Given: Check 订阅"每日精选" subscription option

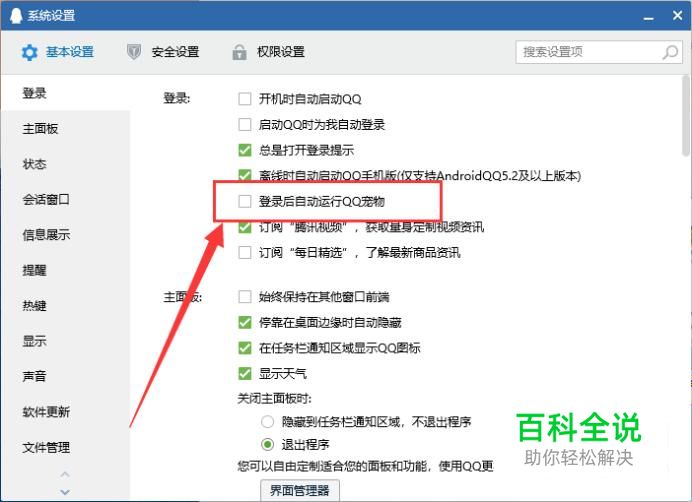Looking at the screenshot, I should pyautogui.click(x=244, y=253).
